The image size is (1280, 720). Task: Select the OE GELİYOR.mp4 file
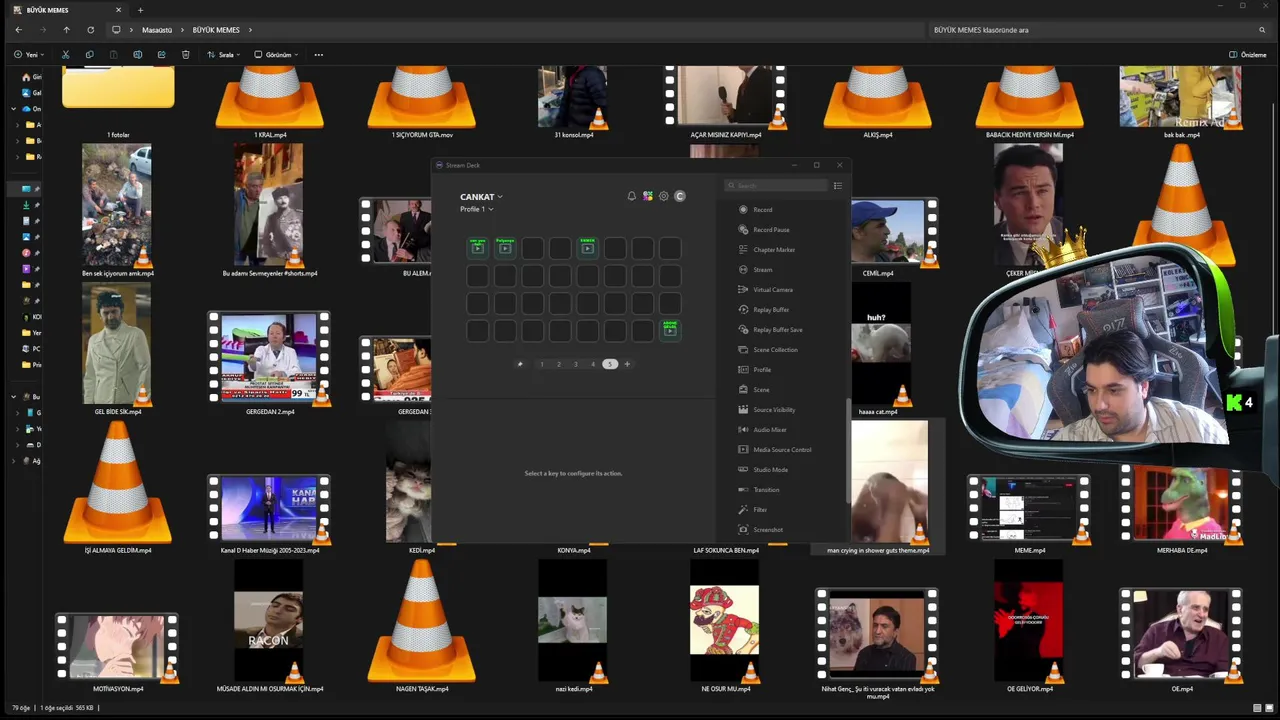[x=1029, y=628]
